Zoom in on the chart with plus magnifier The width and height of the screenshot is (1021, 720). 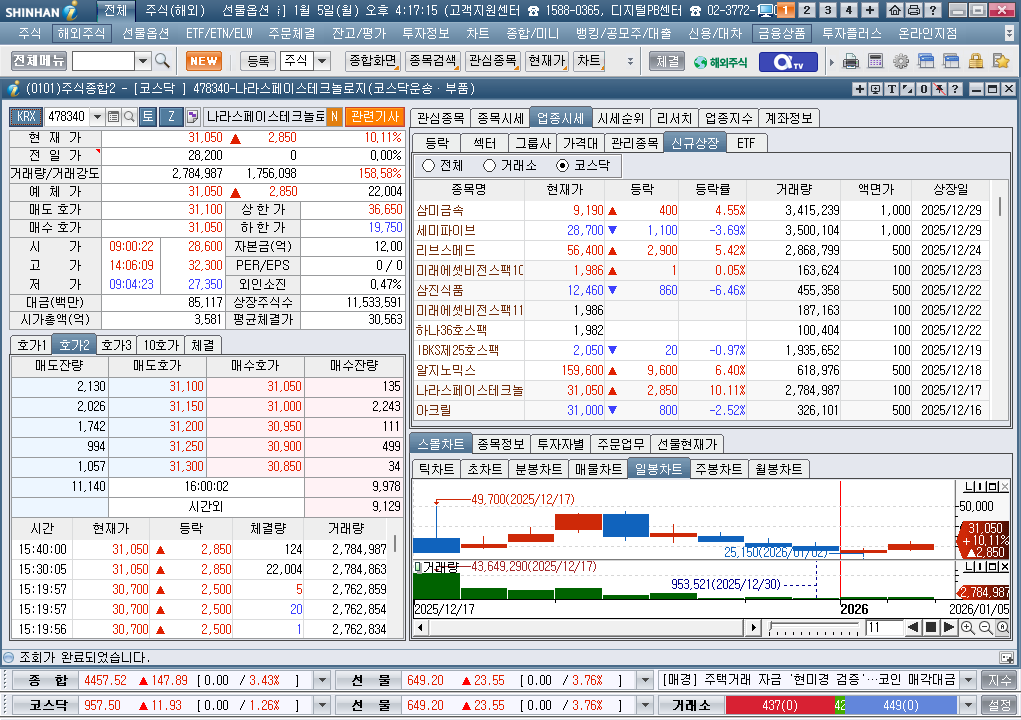[x=968, y=628]
